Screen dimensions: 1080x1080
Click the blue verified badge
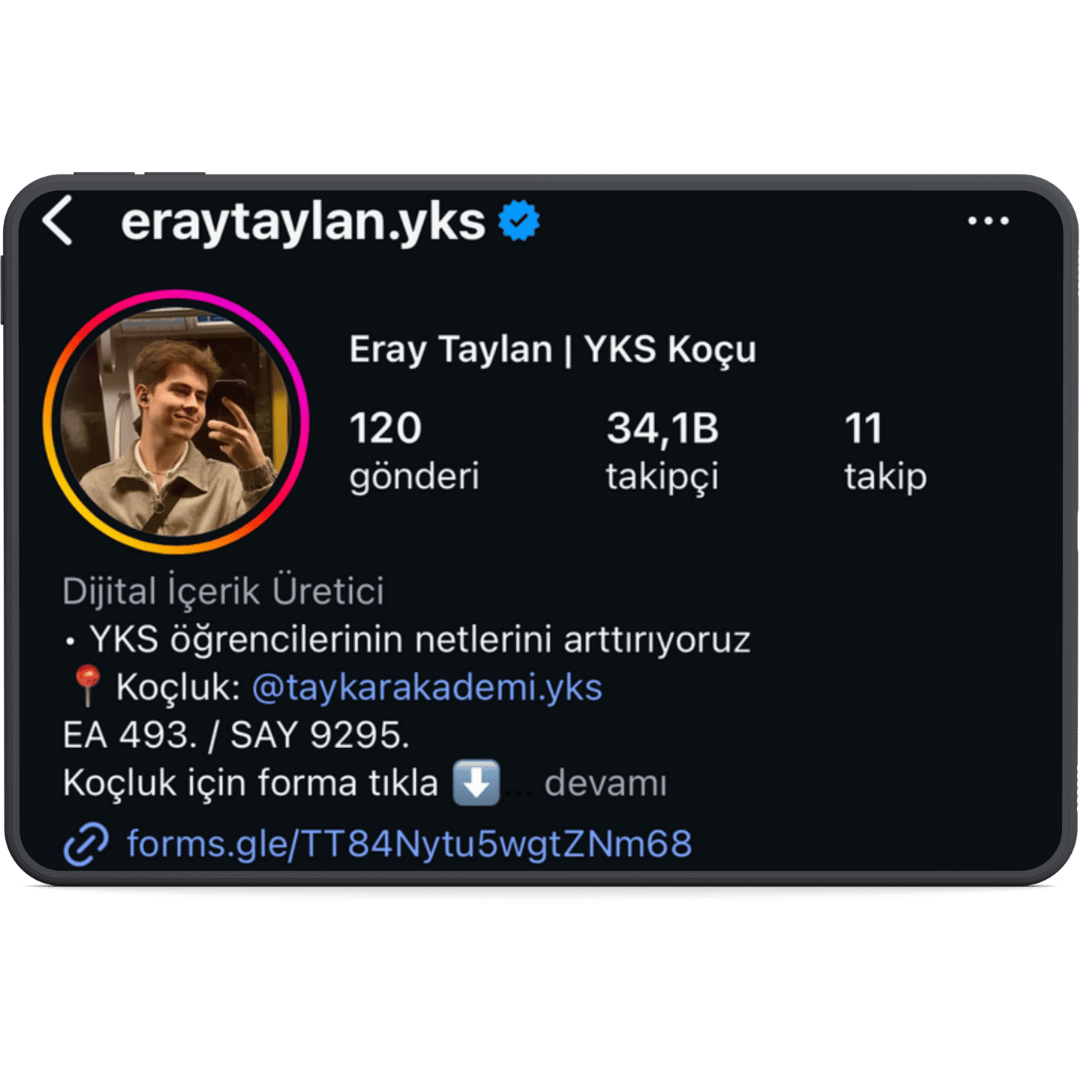[519, 220]
